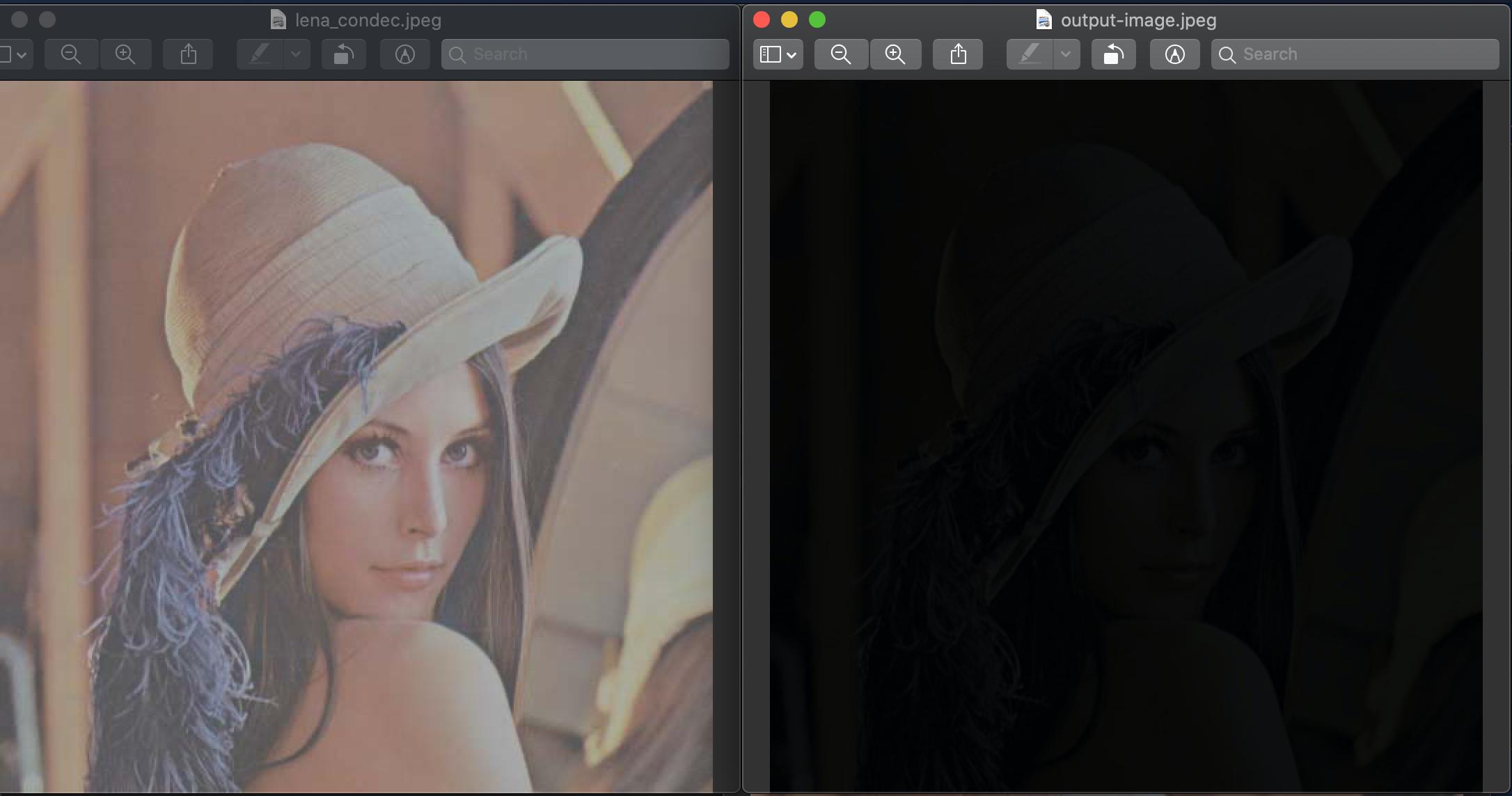Image resolution: width=1512 pixels, height=796 pixels.
Task: Open Share menu in lena_condec.jpeg window
Action: (188, 54)
